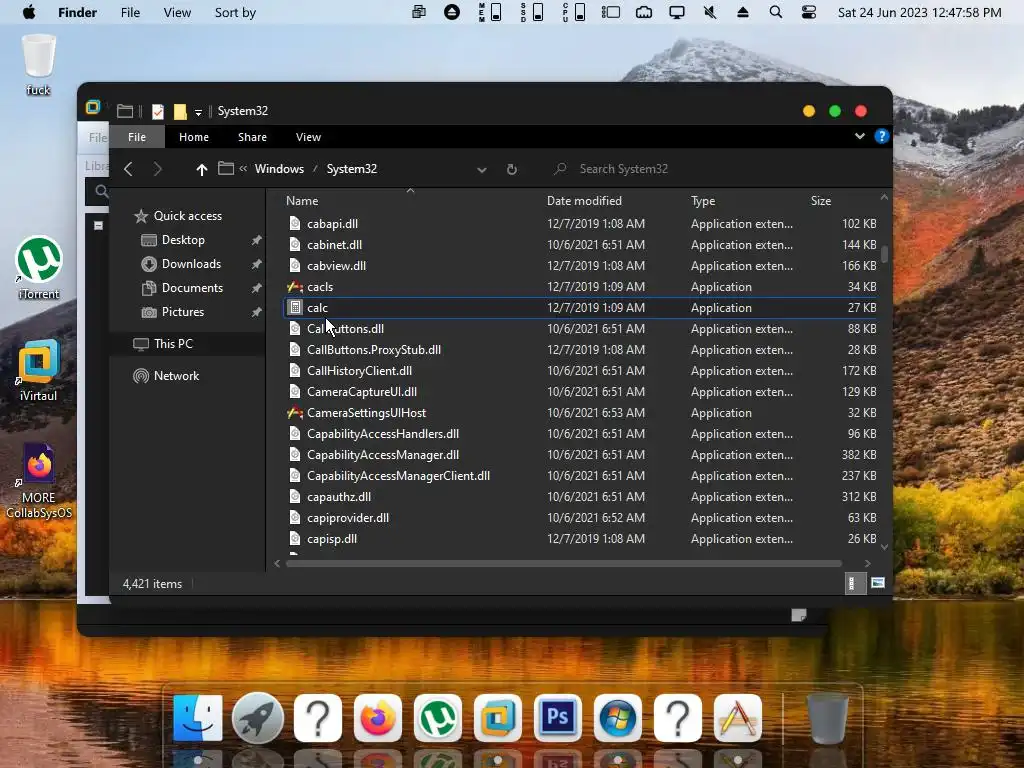Image resolution: width=1024 pixels, height=768 pixels.
Task: Select the iTorrent desktop shortcut
Action: [39, 268]
